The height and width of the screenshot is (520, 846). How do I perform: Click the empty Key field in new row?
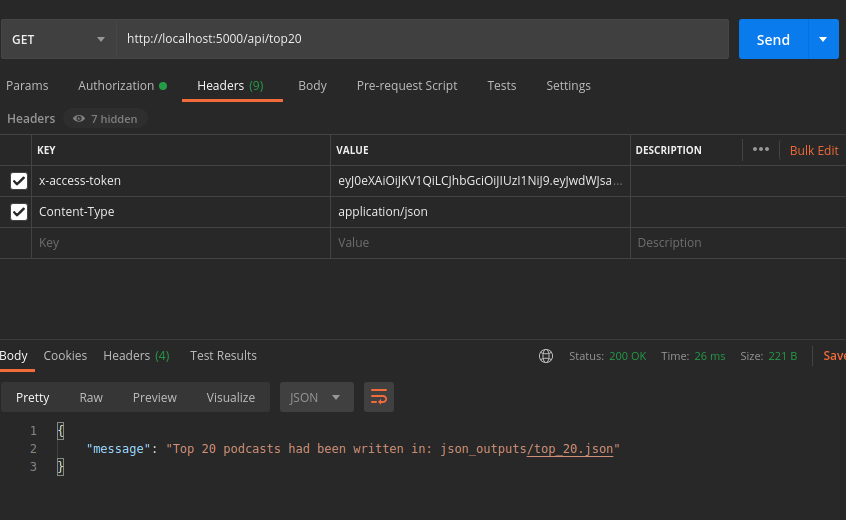pos(180,243)
